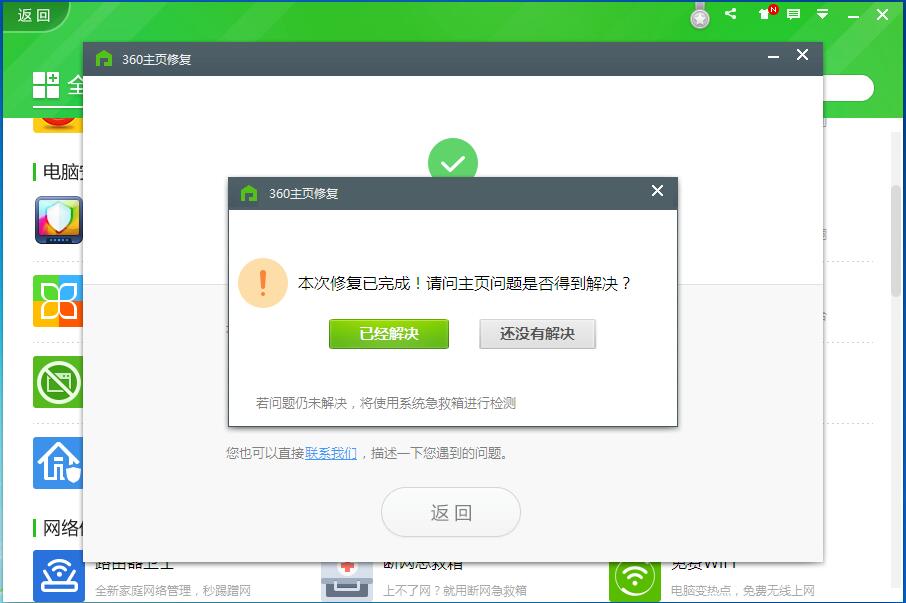Select the home-shield tool icon in sidebar
Image resolution: width=906 pixels, height=603 pixels.
(x=59, y=463)
